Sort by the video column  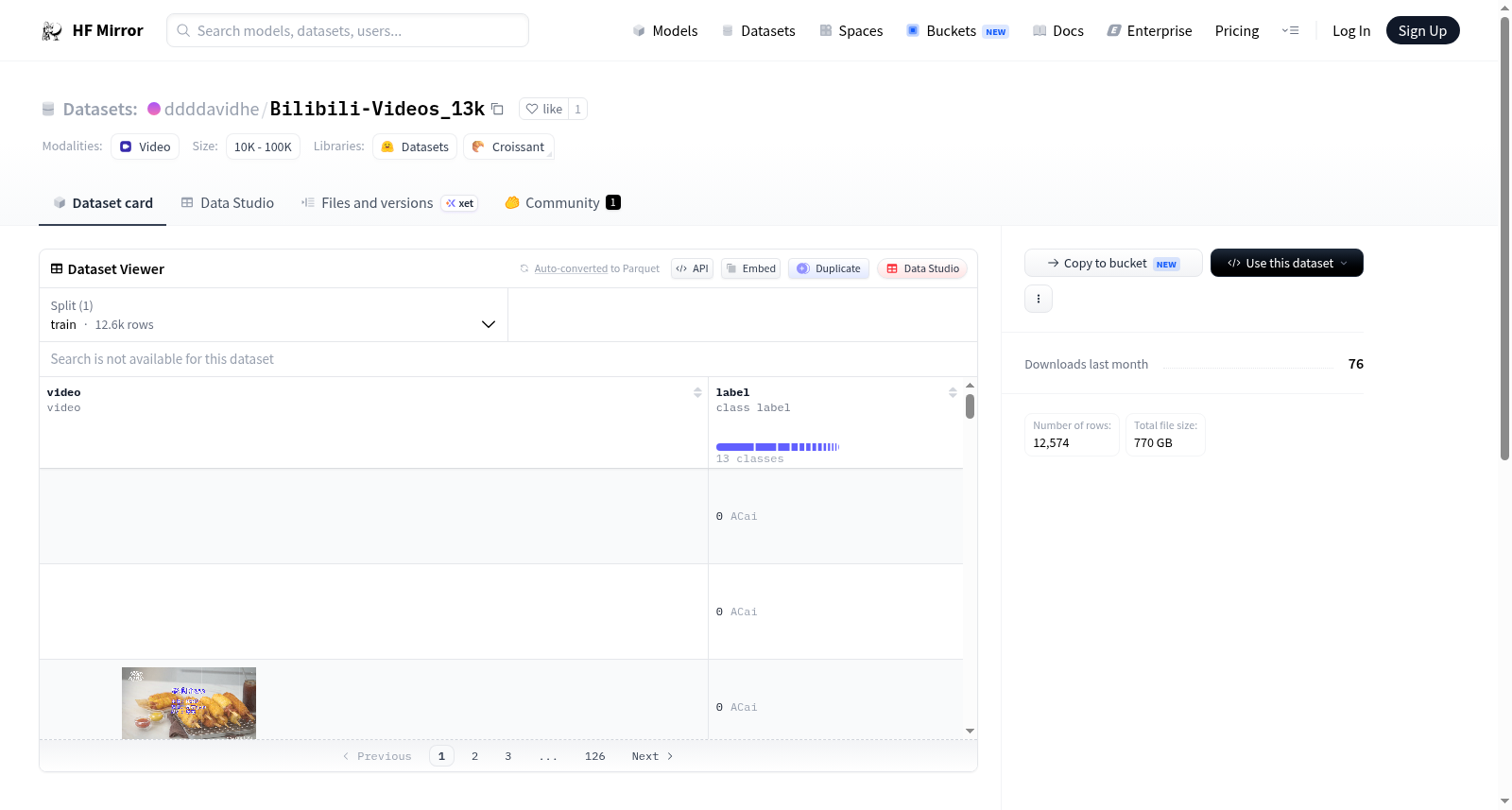click(697, 392)
